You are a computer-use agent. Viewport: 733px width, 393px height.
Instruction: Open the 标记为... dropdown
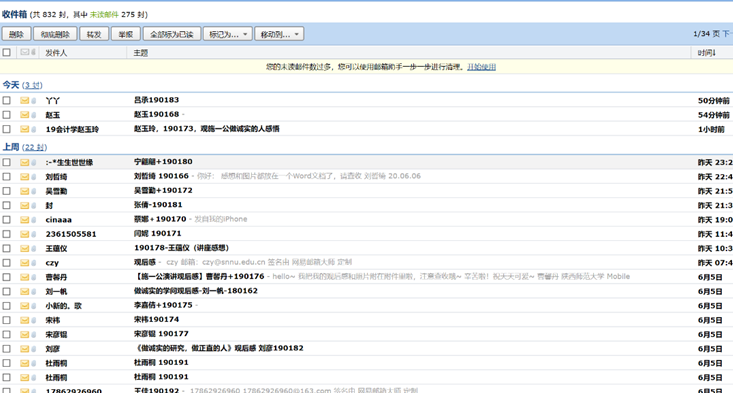[x=228, y=34]
